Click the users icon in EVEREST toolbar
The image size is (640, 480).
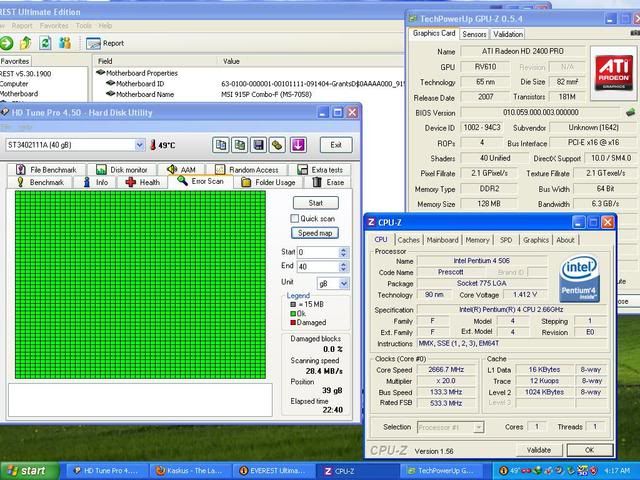pos(64,43)
